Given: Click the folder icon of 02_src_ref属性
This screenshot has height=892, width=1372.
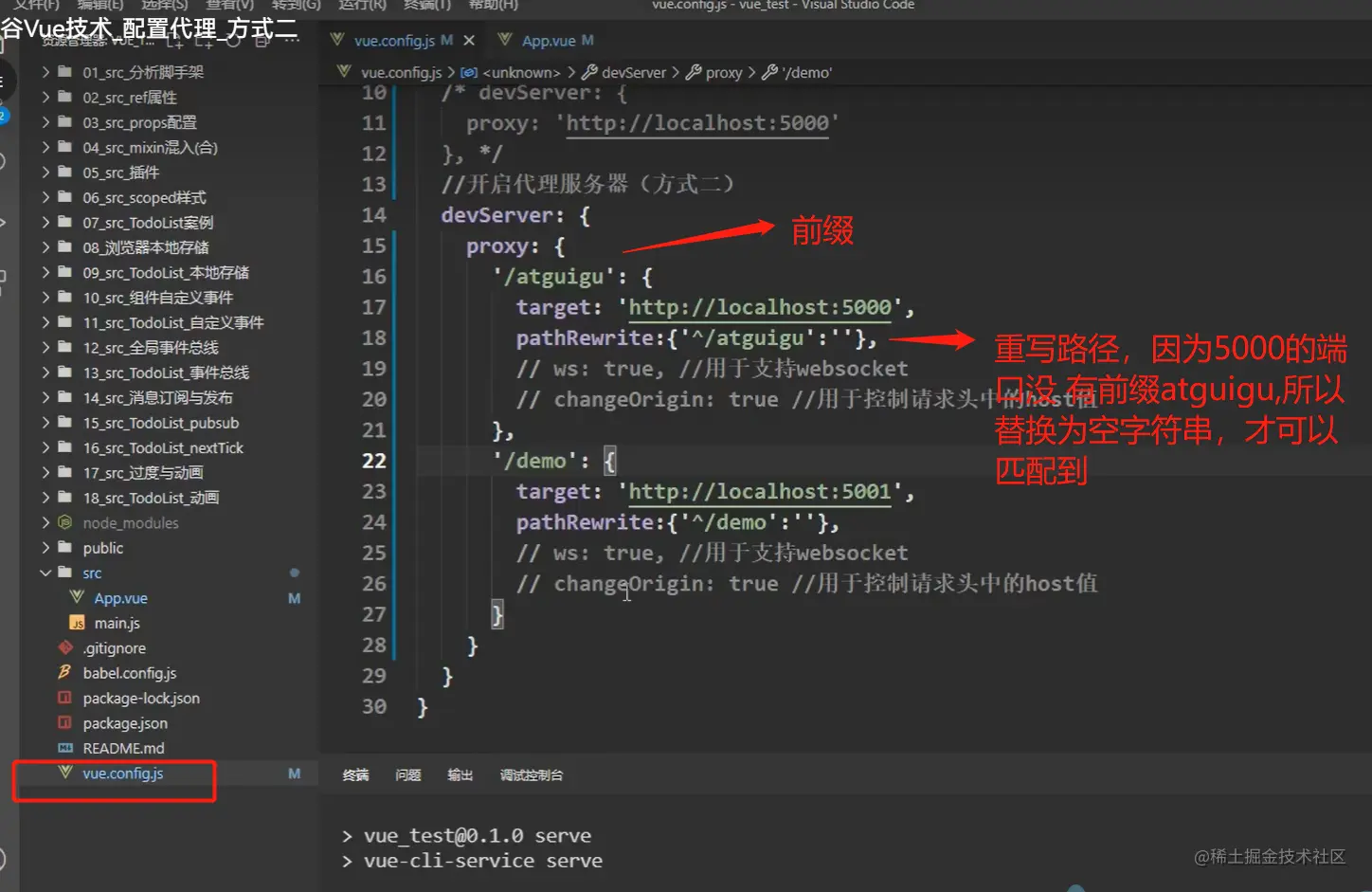Looking at the screenshot, I should coord(65,97).
